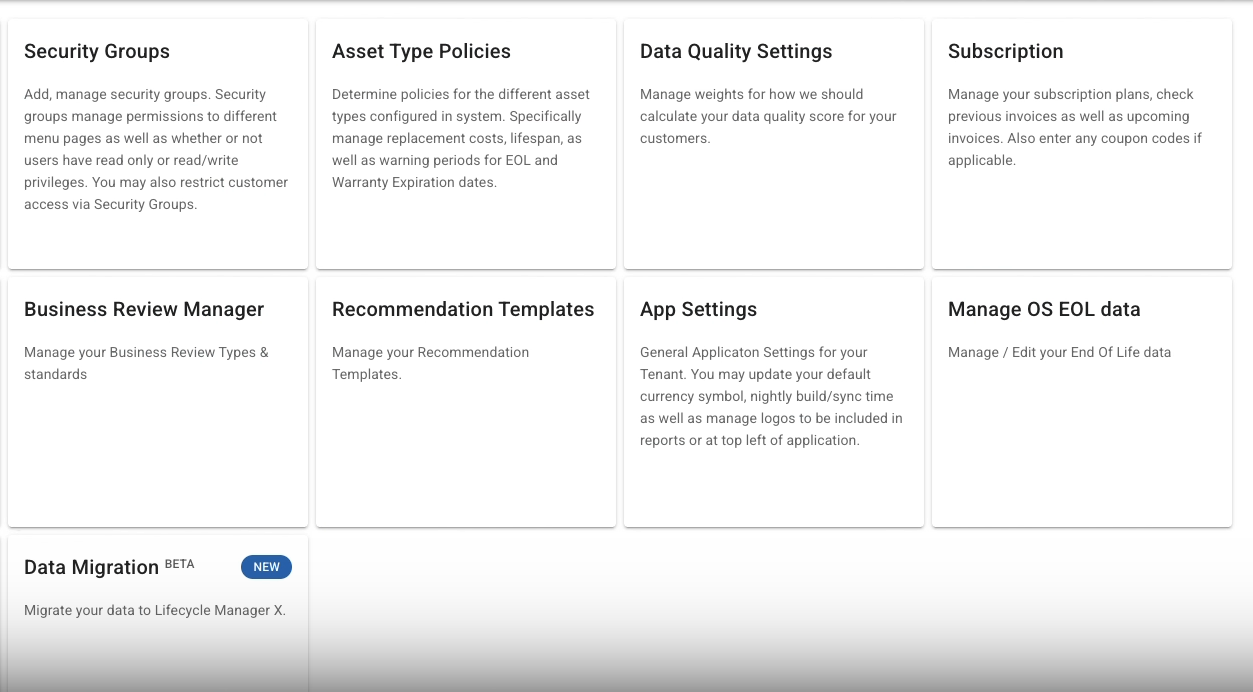The width and height of the screenshot is (1253, 692).
Task: Open the Data Quality Settings card
Action: coord(773,142)
